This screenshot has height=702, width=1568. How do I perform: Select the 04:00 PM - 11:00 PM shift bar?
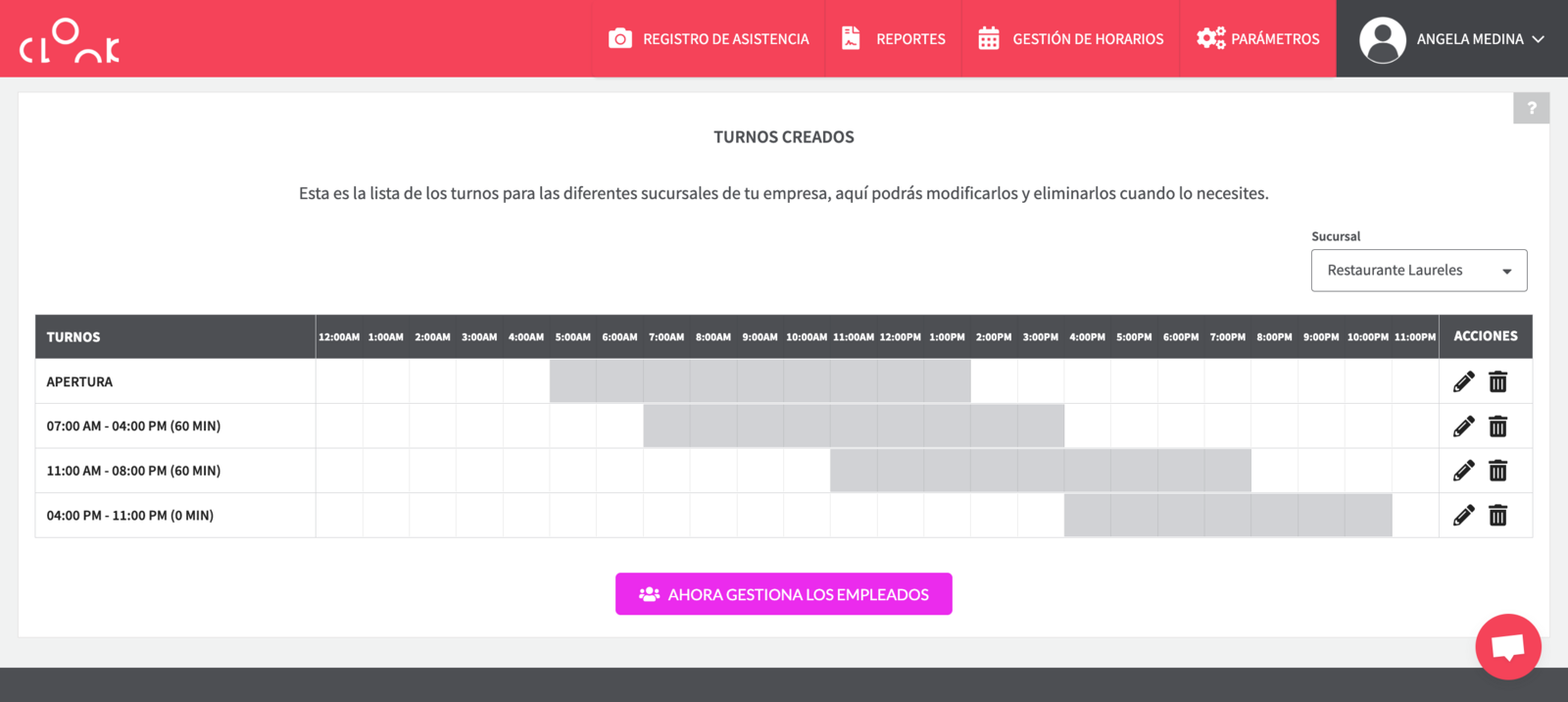point(1227,516)
